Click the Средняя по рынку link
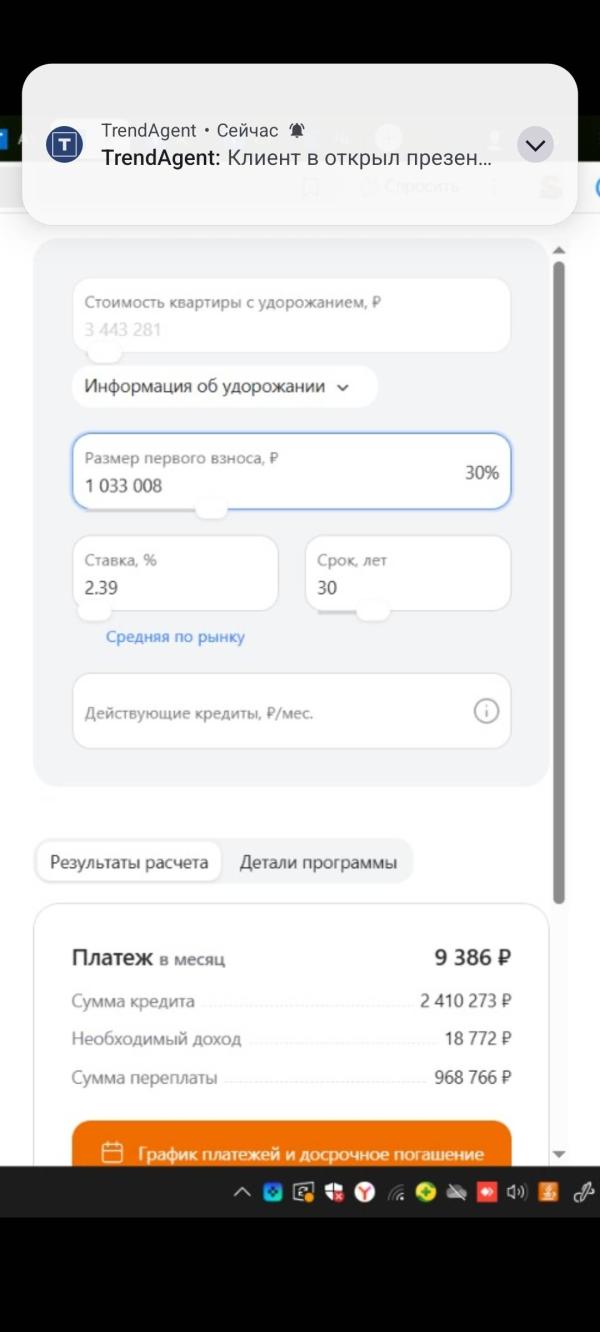Image resolution: width=600 pixels, height=1332 pixels. [175, 637]
